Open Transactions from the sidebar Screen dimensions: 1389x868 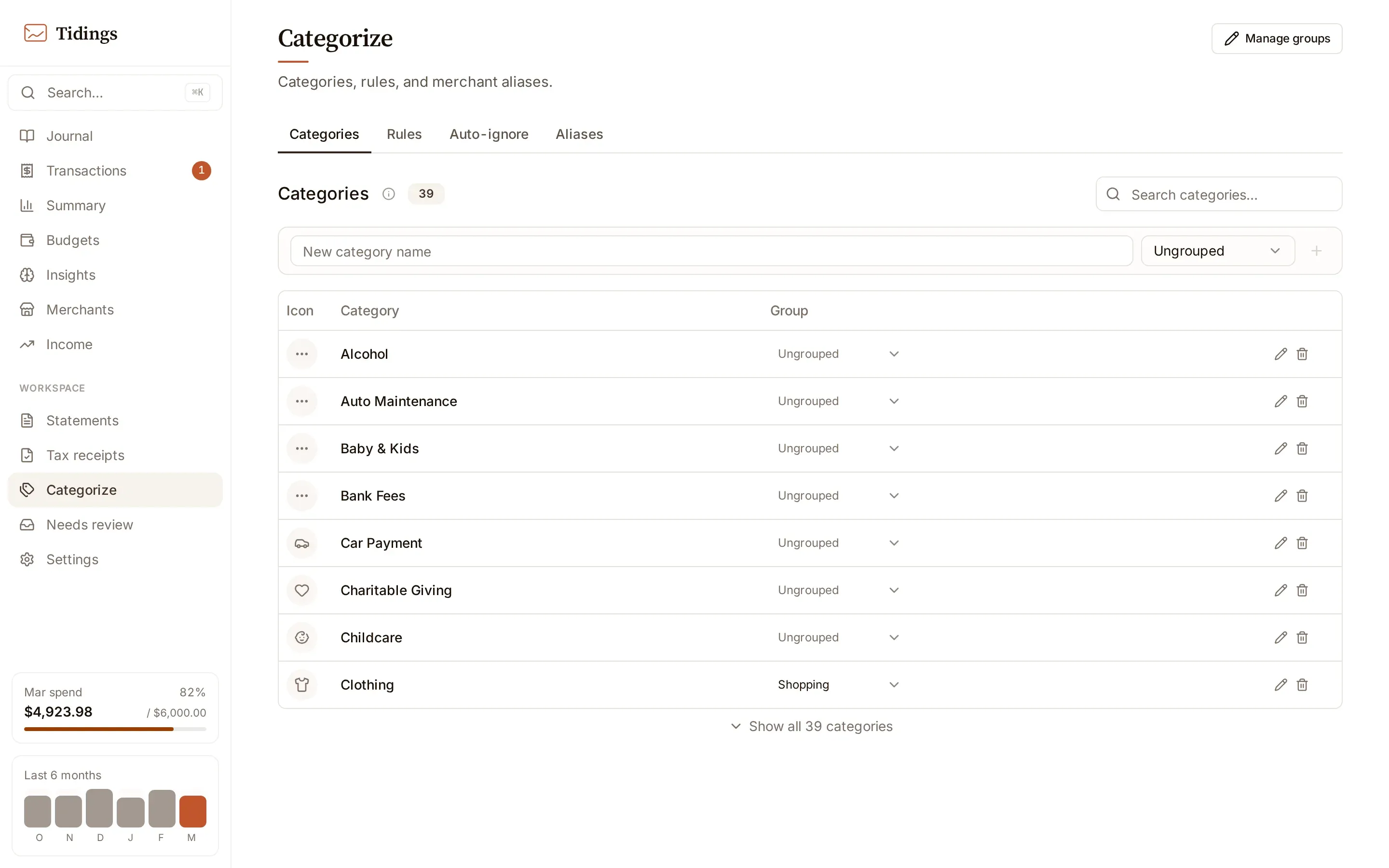pyautogui.click(x=115, y=171)
